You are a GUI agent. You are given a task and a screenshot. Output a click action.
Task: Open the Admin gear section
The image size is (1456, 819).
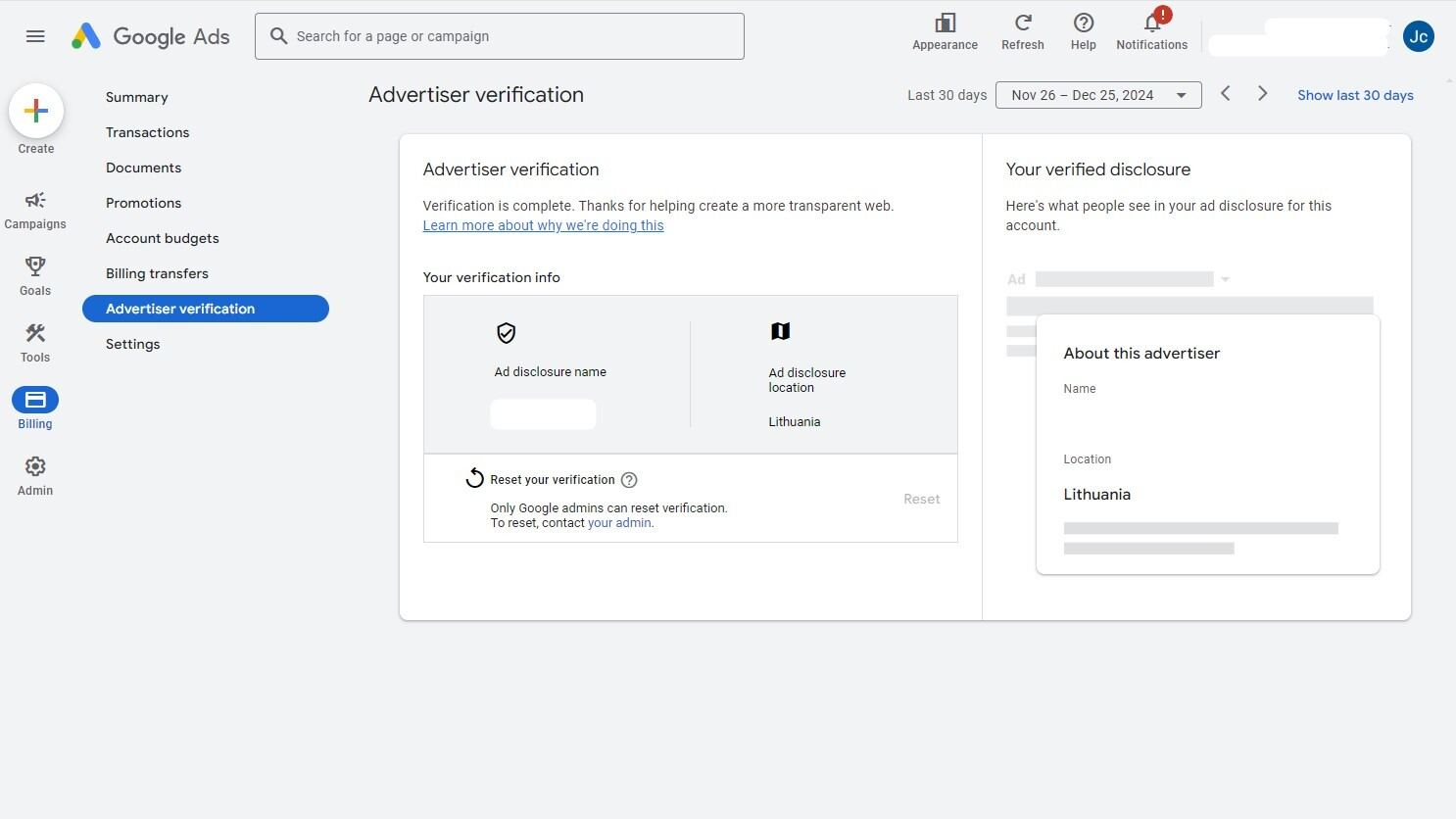[x=35, y=475]
